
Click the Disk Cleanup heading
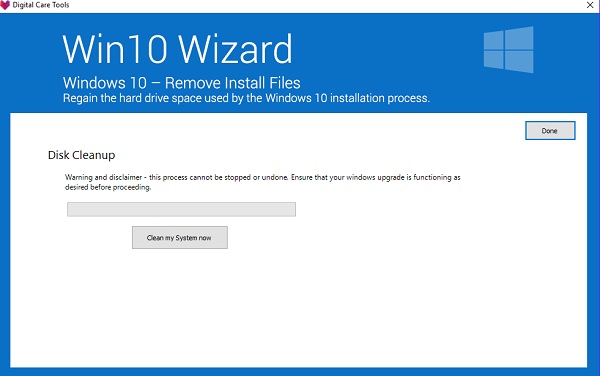[x=82, y=155]
